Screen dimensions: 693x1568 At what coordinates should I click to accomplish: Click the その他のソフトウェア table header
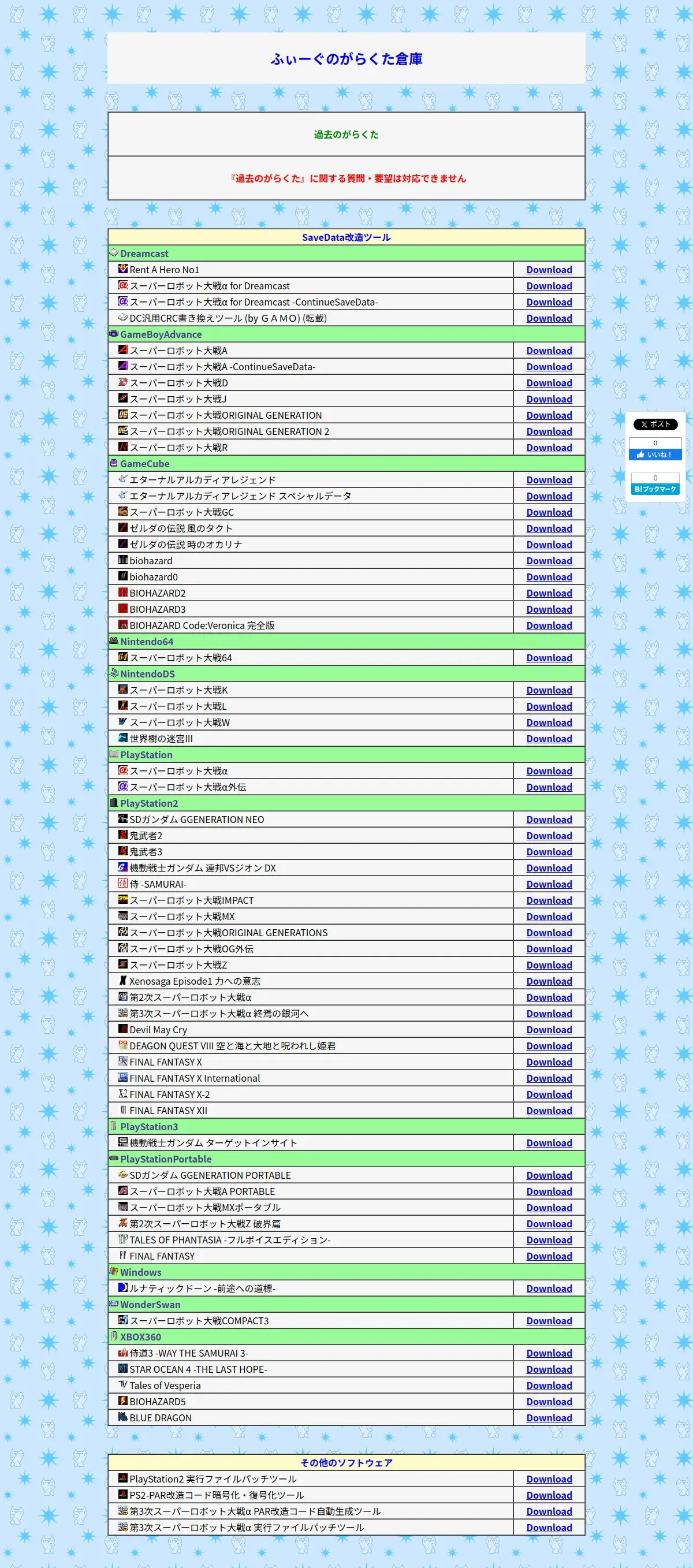click(x=346, y=1463)
